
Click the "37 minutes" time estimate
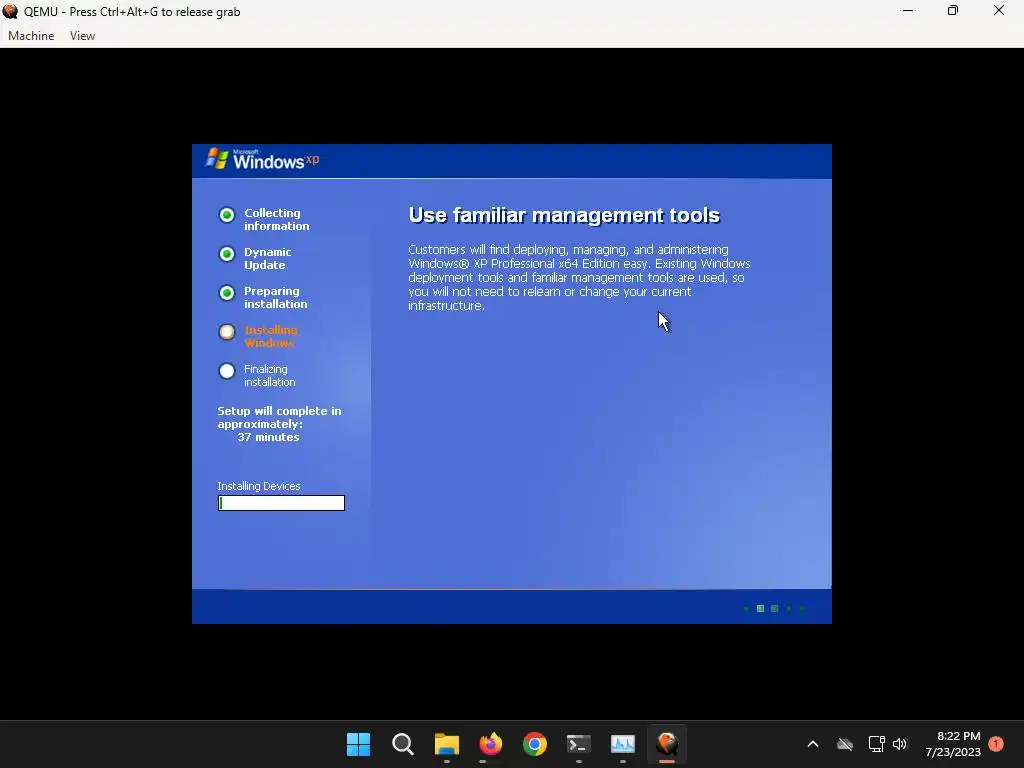click(268, 438)
